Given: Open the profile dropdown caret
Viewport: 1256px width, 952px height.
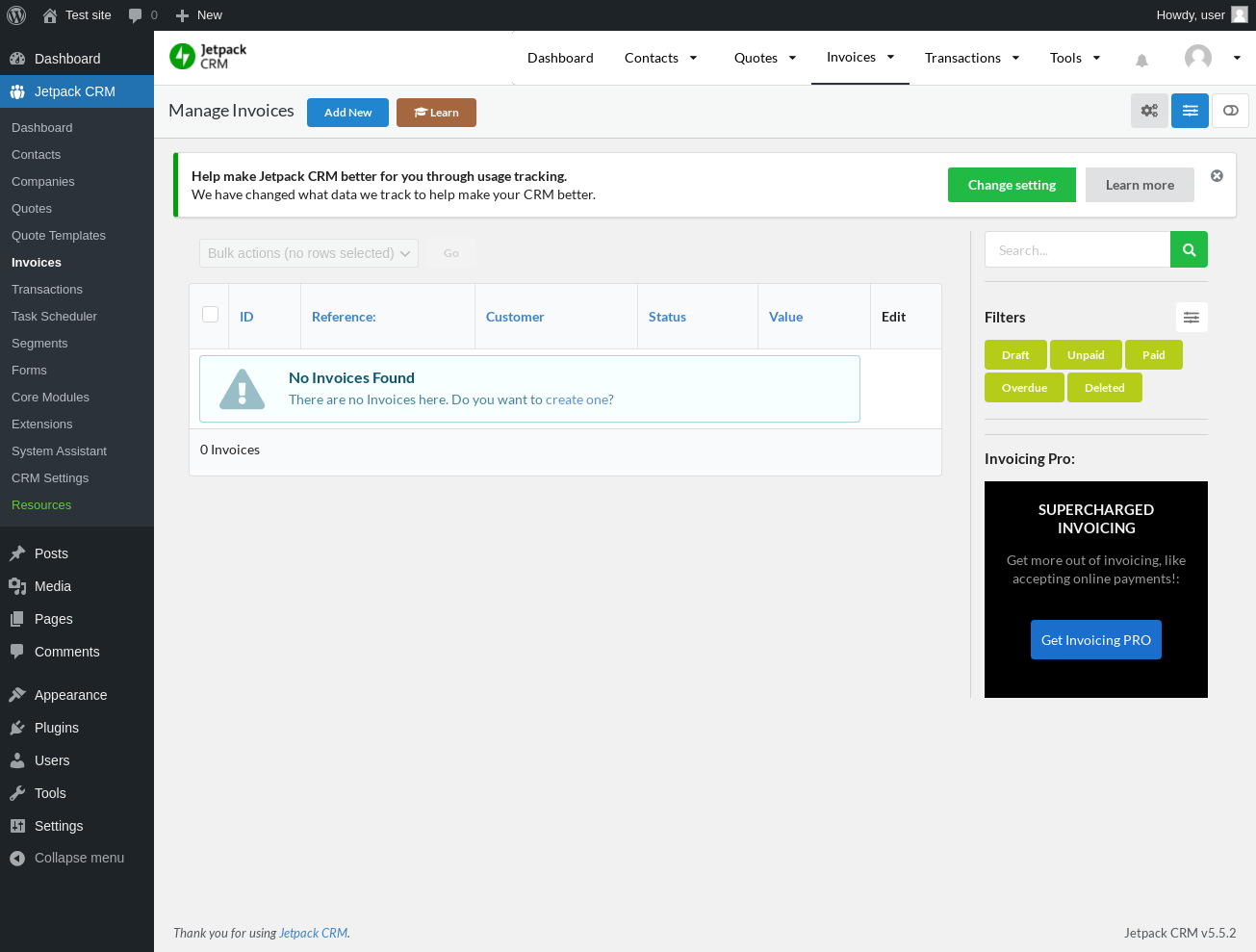Looking at the screenshot, I should tap(1237, 58).
